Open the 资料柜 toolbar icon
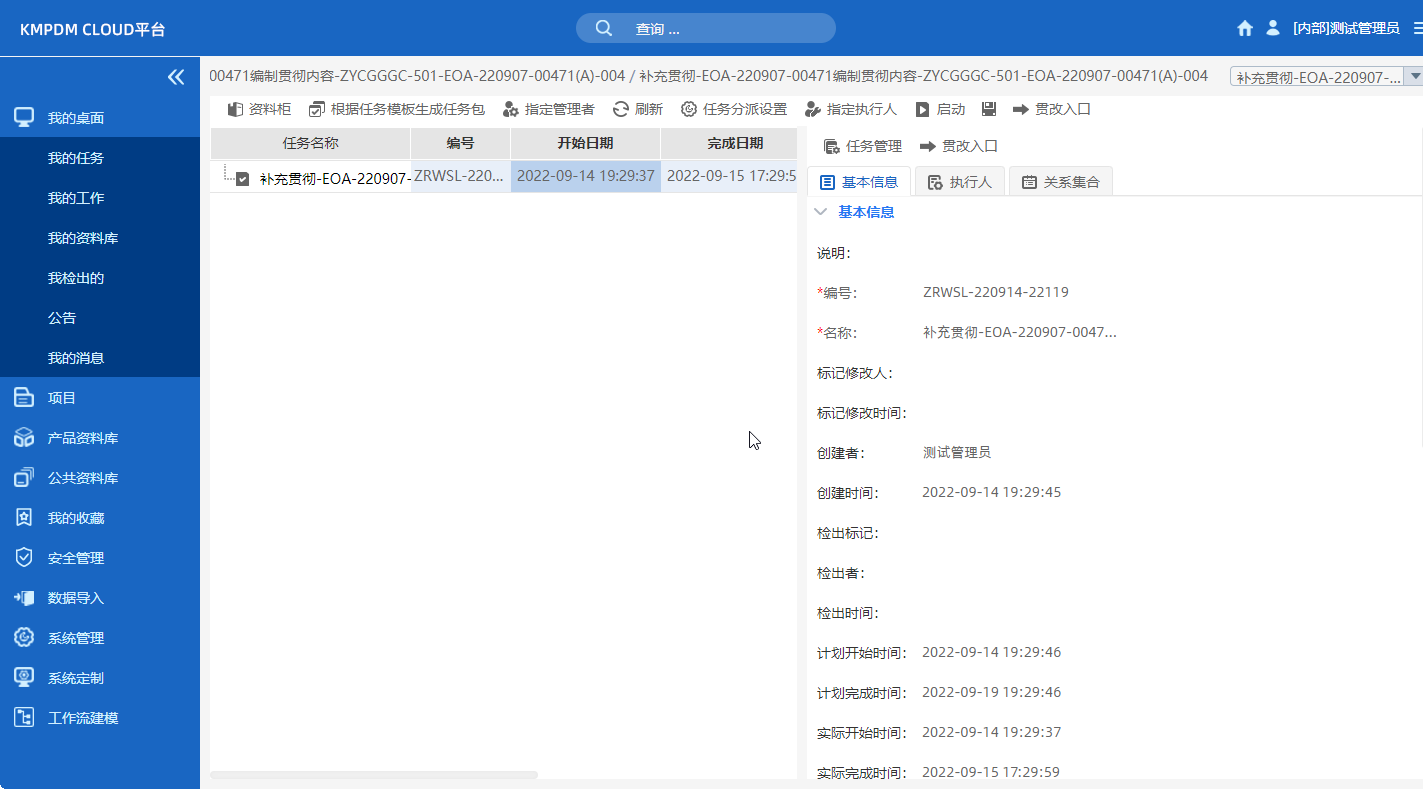The width and height of the screenshot is (1423, 789). [258, 109]
